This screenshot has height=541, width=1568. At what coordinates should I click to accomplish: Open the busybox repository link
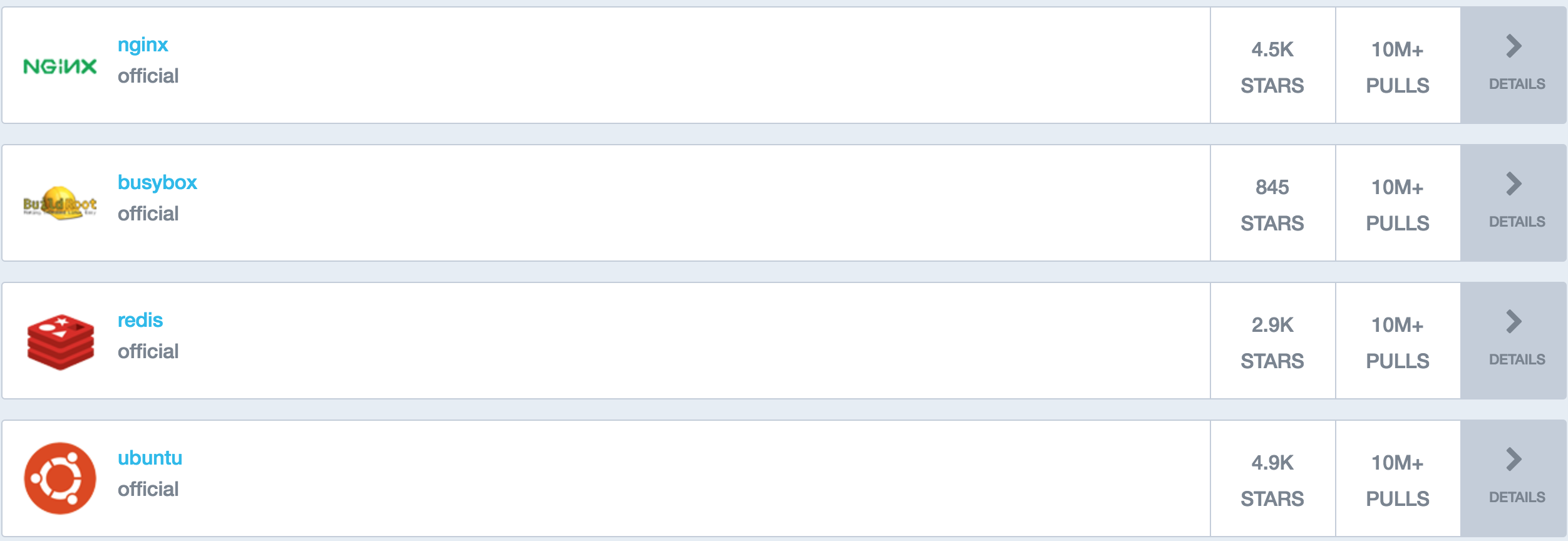(x=157, y=182)
